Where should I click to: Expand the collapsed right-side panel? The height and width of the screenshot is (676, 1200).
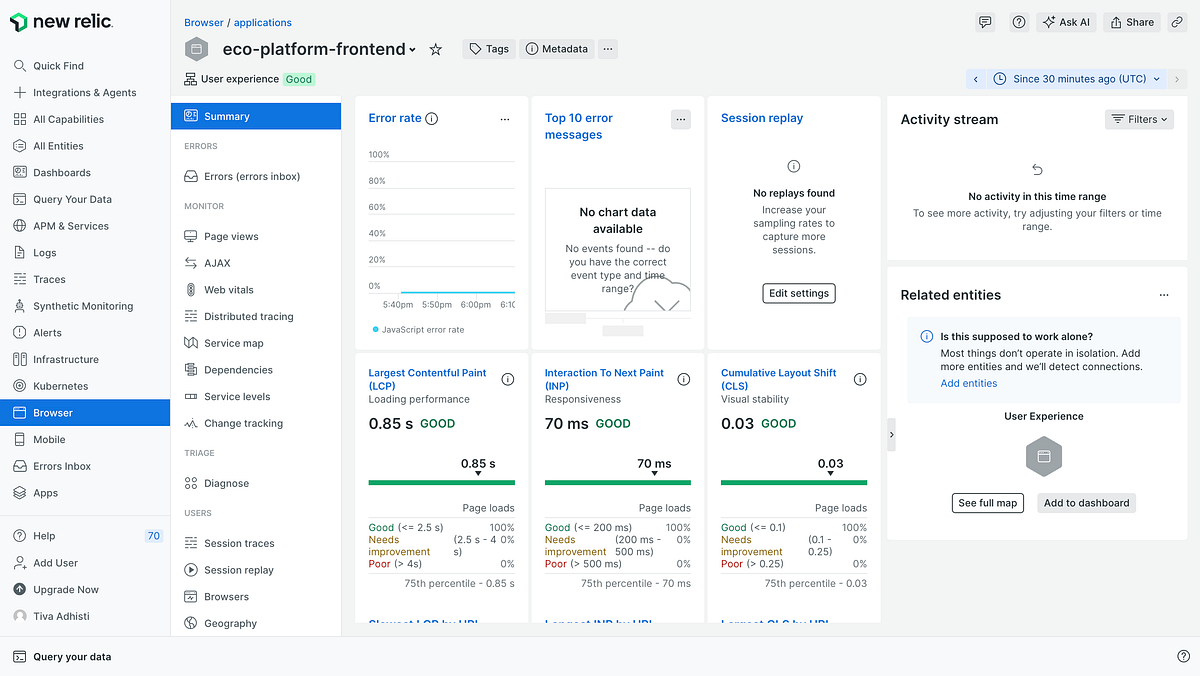(890, 434)
